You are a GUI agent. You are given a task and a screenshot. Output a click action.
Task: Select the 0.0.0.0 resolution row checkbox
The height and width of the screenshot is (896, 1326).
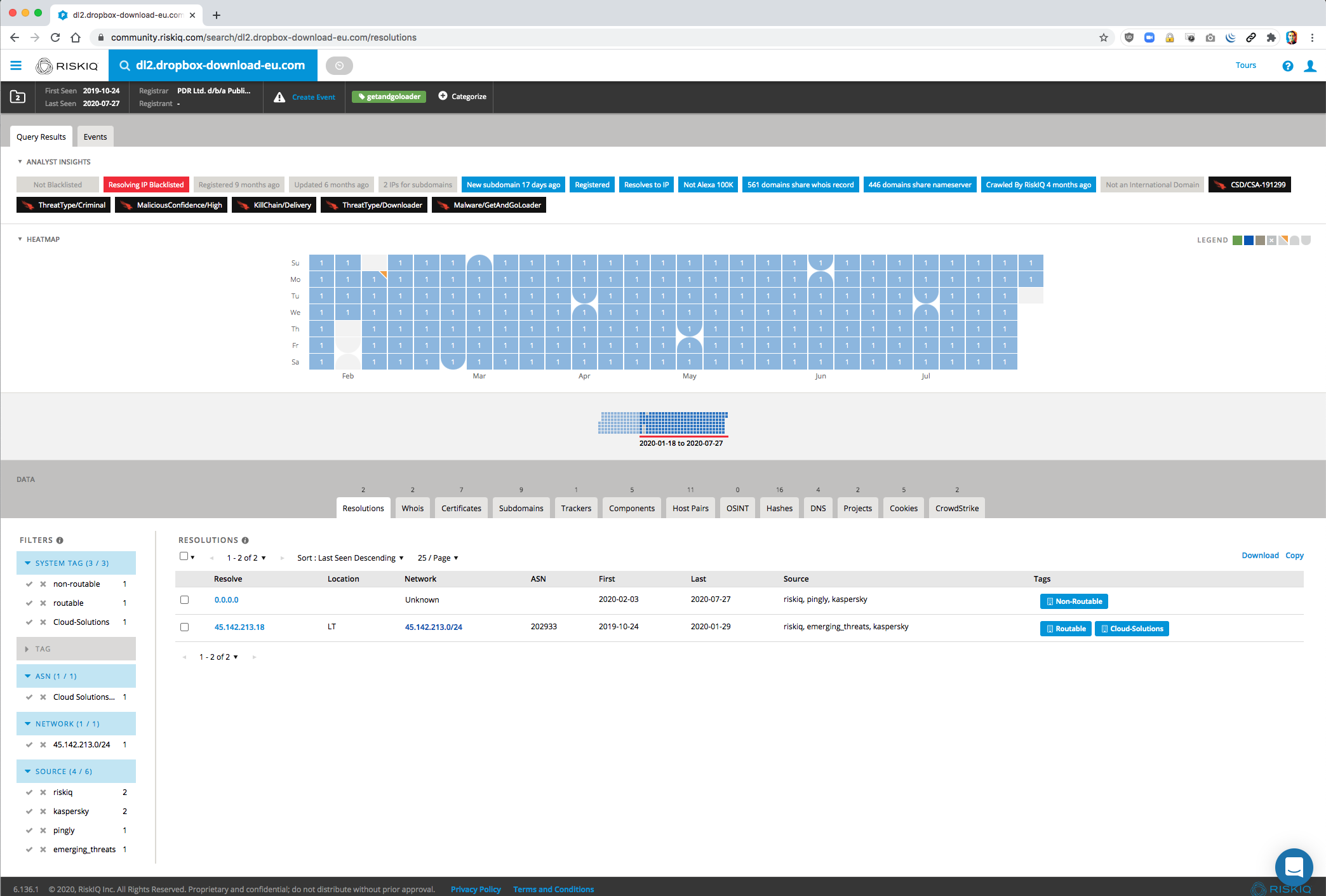[x=184, y=599]
